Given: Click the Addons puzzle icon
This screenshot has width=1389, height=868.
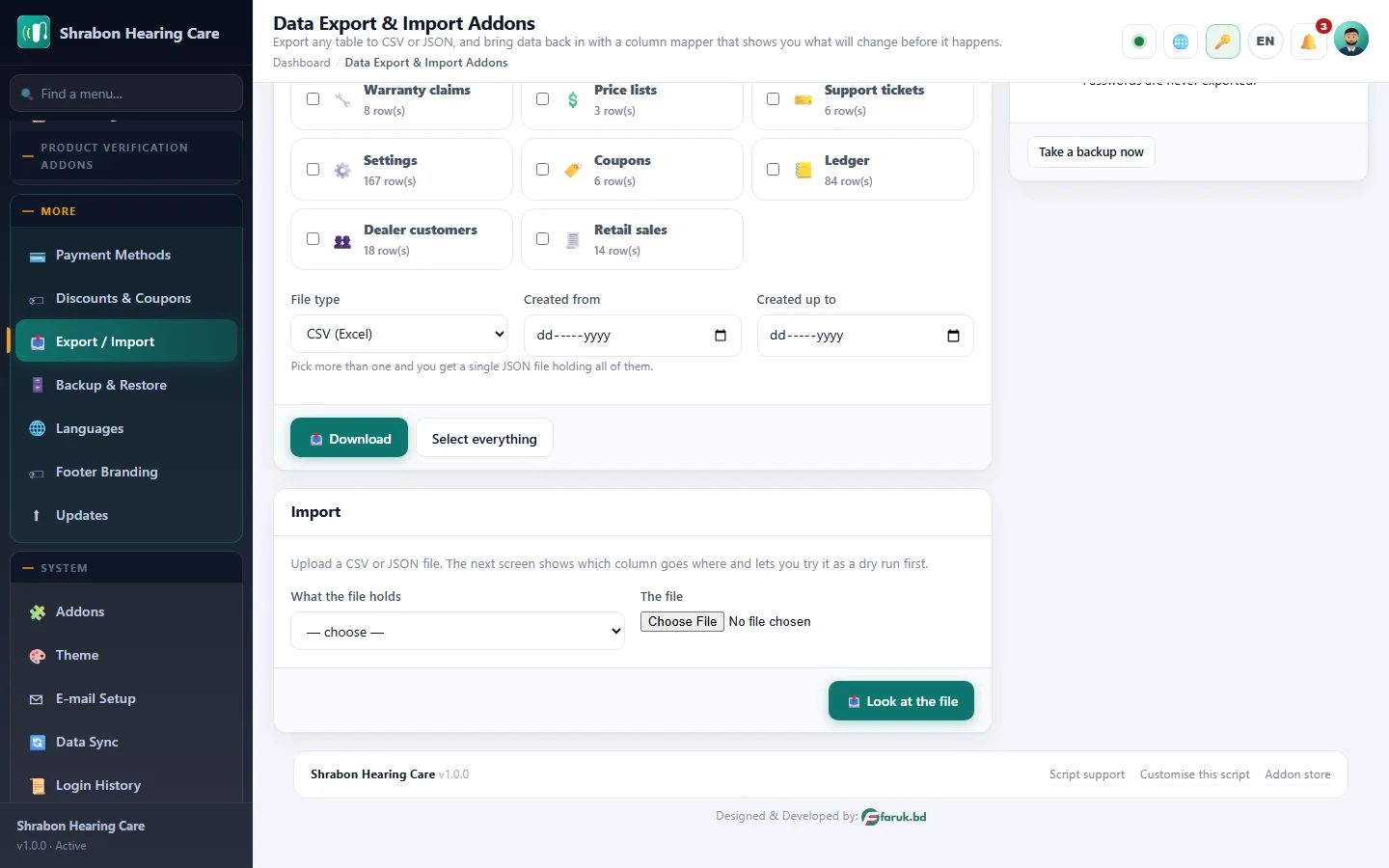Looking at the screenshot, I should pos(38,612).
